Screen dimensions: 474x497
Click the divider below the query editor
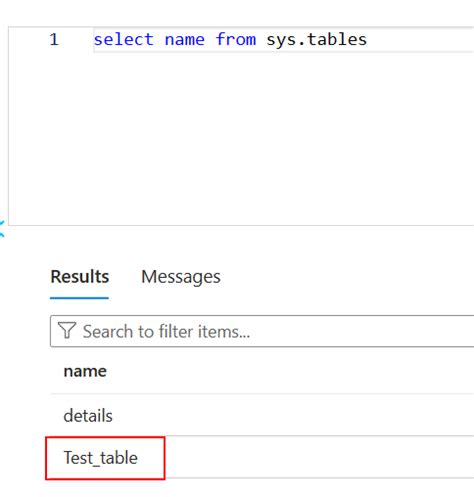241,225
